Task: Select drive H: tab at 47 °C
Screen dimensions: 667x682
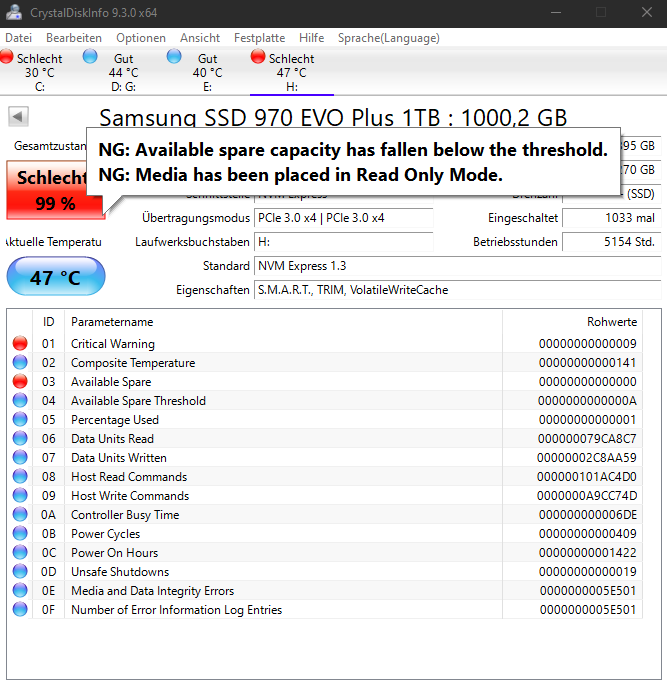Action: pos(291,72)
